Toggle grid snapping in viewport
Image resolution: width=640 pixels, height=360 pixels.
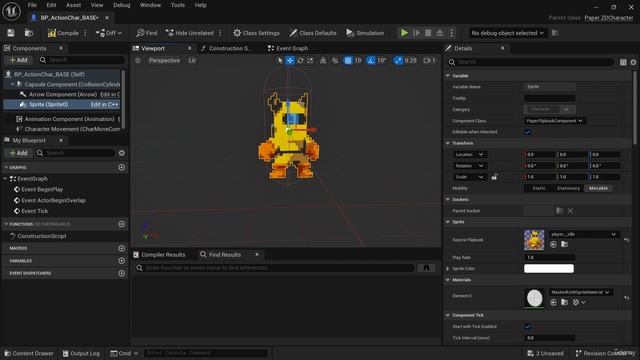pos(348,60)
